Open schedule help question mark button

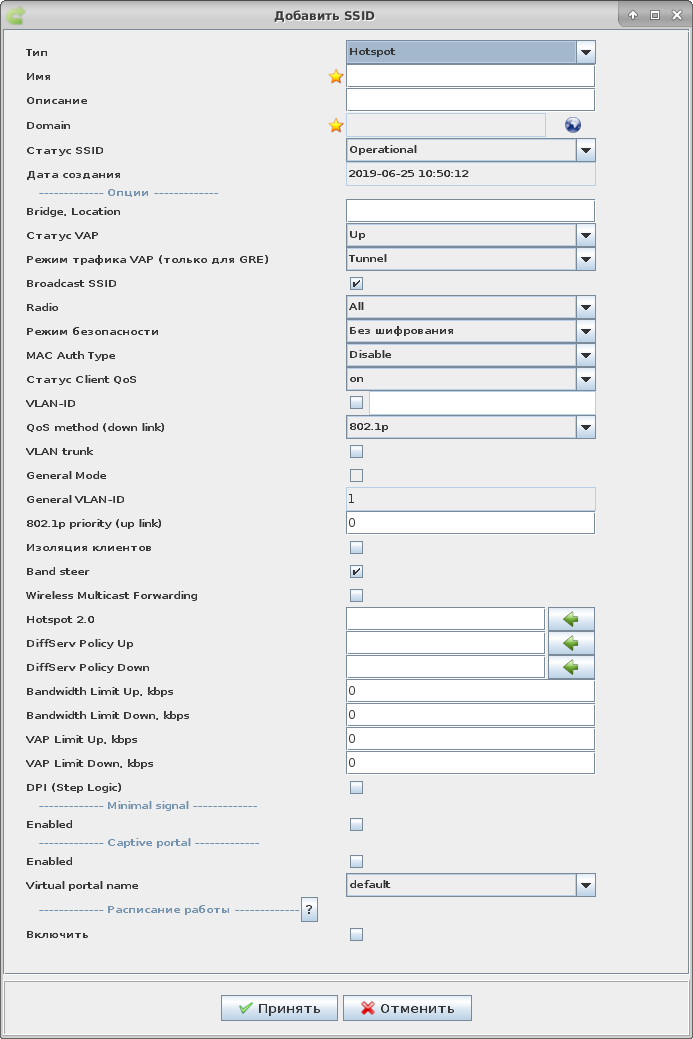tap(310, 910)
